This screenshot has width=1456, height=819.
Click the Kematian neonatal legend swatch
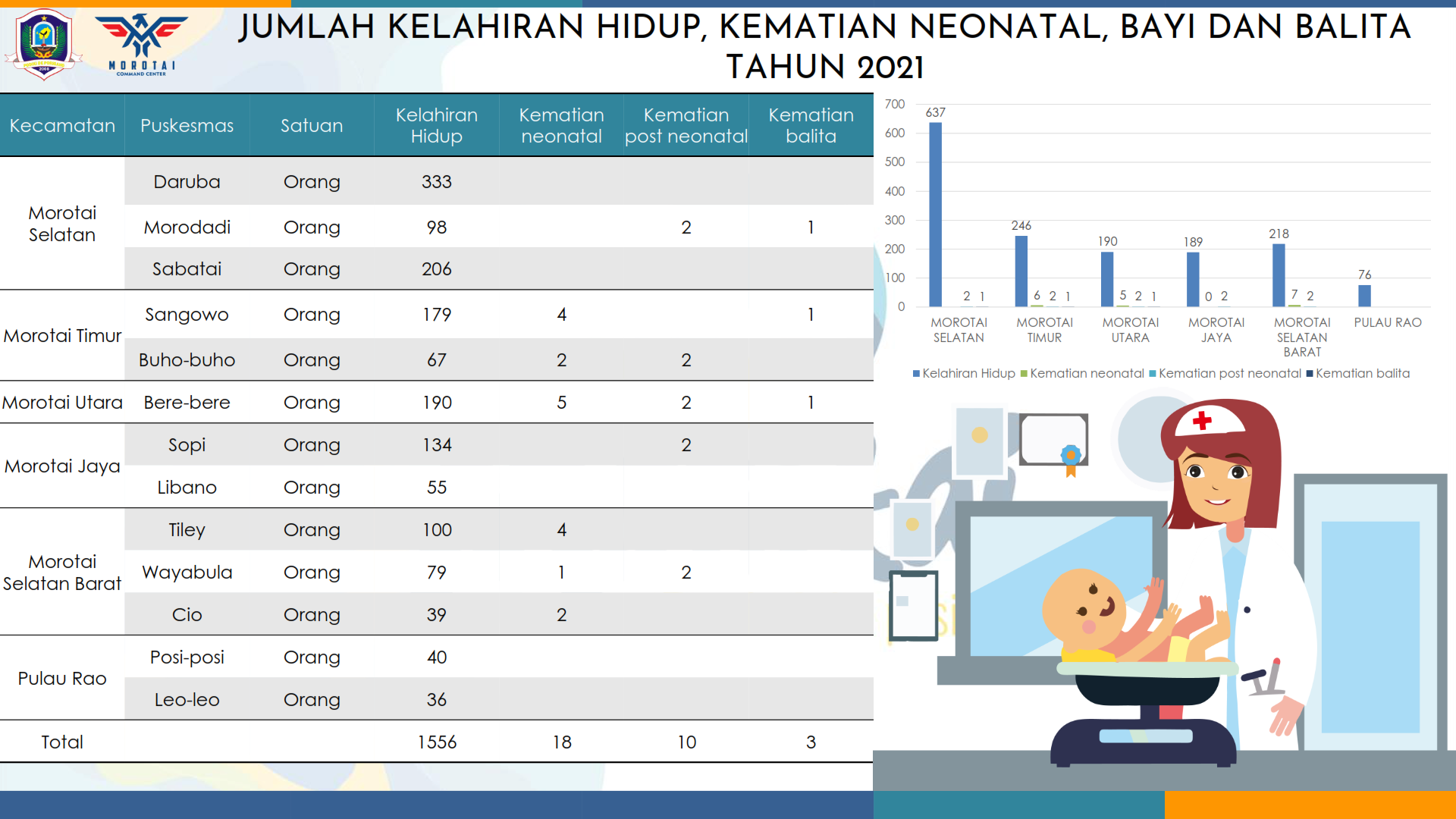click(1024, 373)
